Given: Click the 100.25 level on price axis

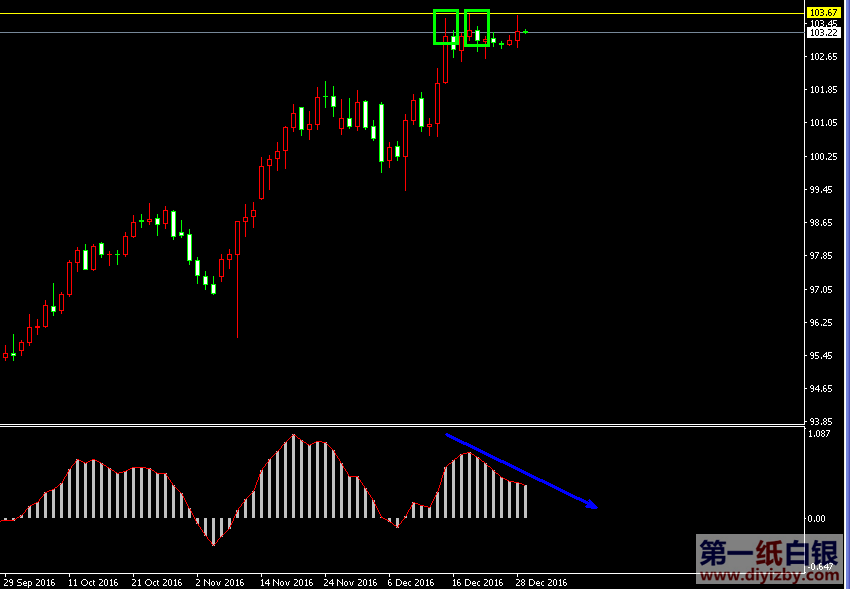Looking at the screenshot, I should (822, 156).
